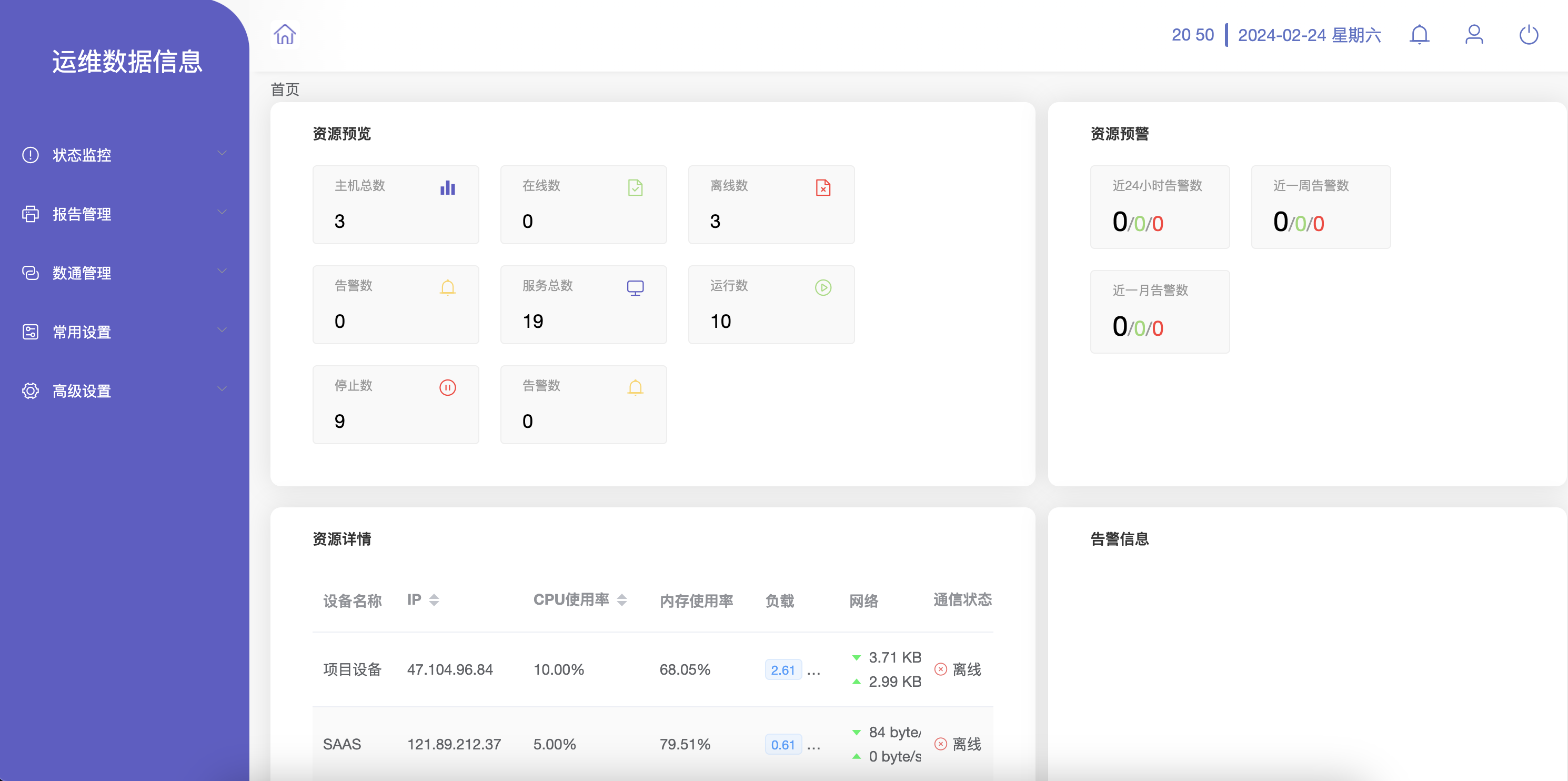Select IP address 47.104.96.84
The image size is (1568, 781).
coord(450,669)
